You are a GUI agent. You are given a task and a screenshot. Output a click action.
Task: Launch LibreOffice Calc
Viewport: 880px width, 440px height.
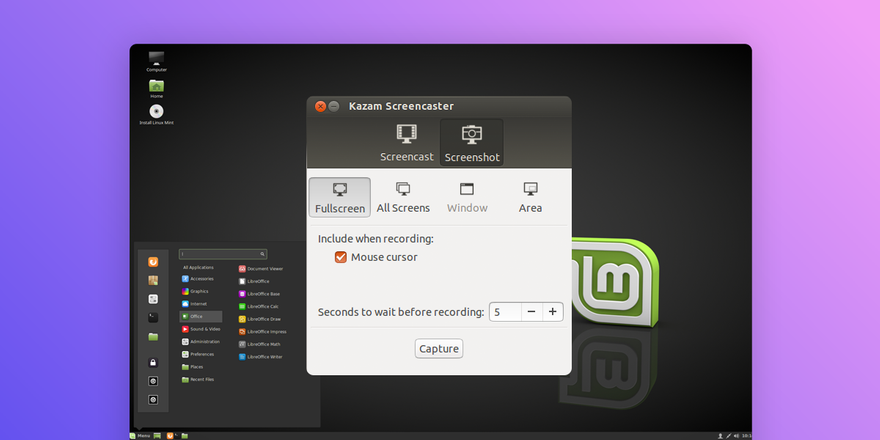(x=259, y=306)
